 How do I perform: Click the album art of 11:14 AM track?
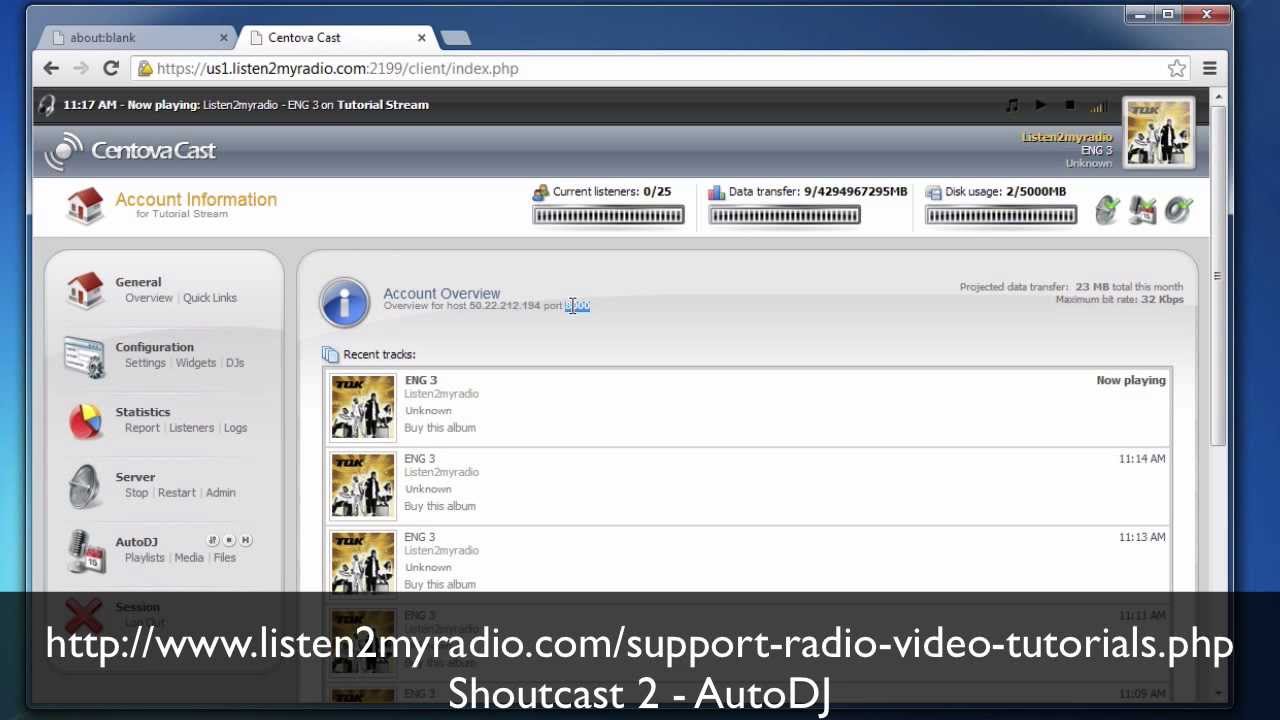363,485
